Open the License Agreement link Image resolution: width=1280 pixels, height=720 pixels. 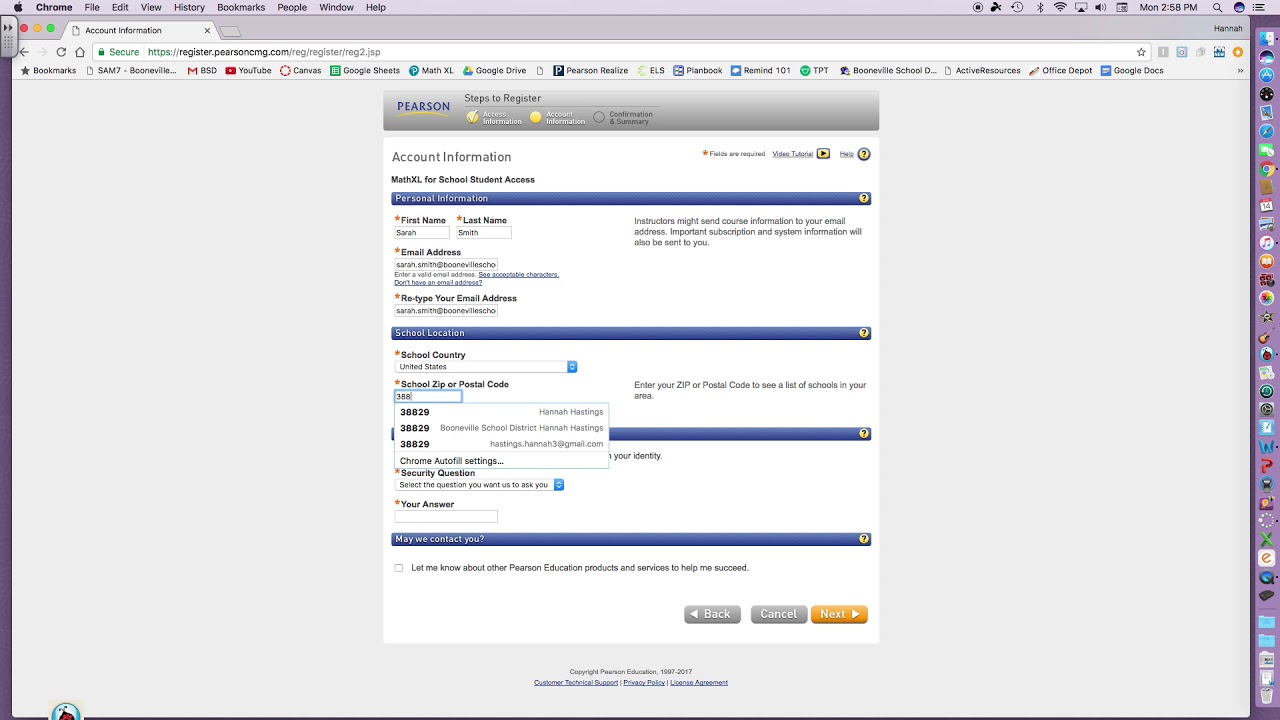(x=699, y=683)
